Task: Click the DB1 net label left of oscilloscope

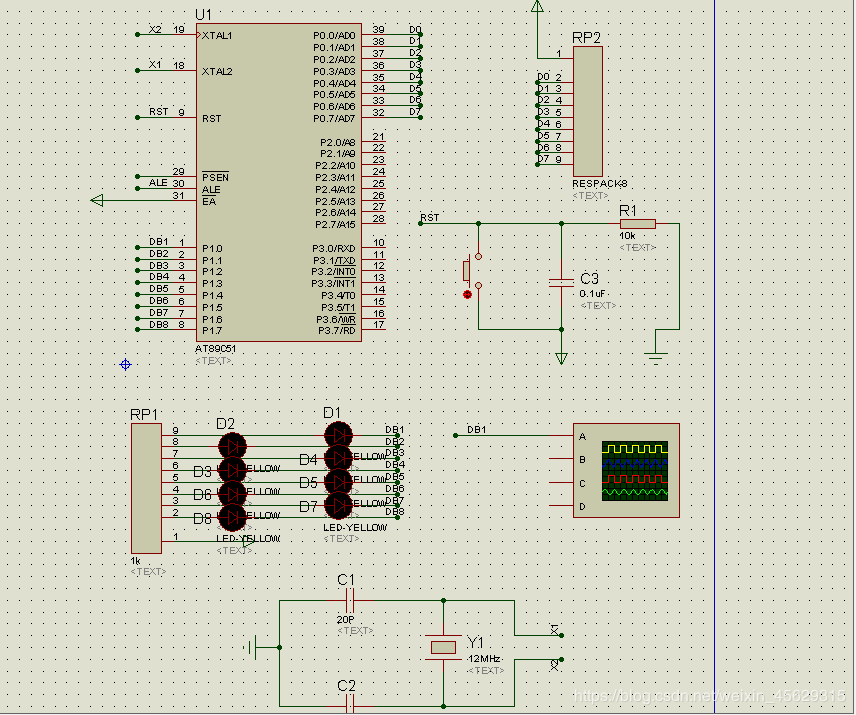Action: point(477,430)
